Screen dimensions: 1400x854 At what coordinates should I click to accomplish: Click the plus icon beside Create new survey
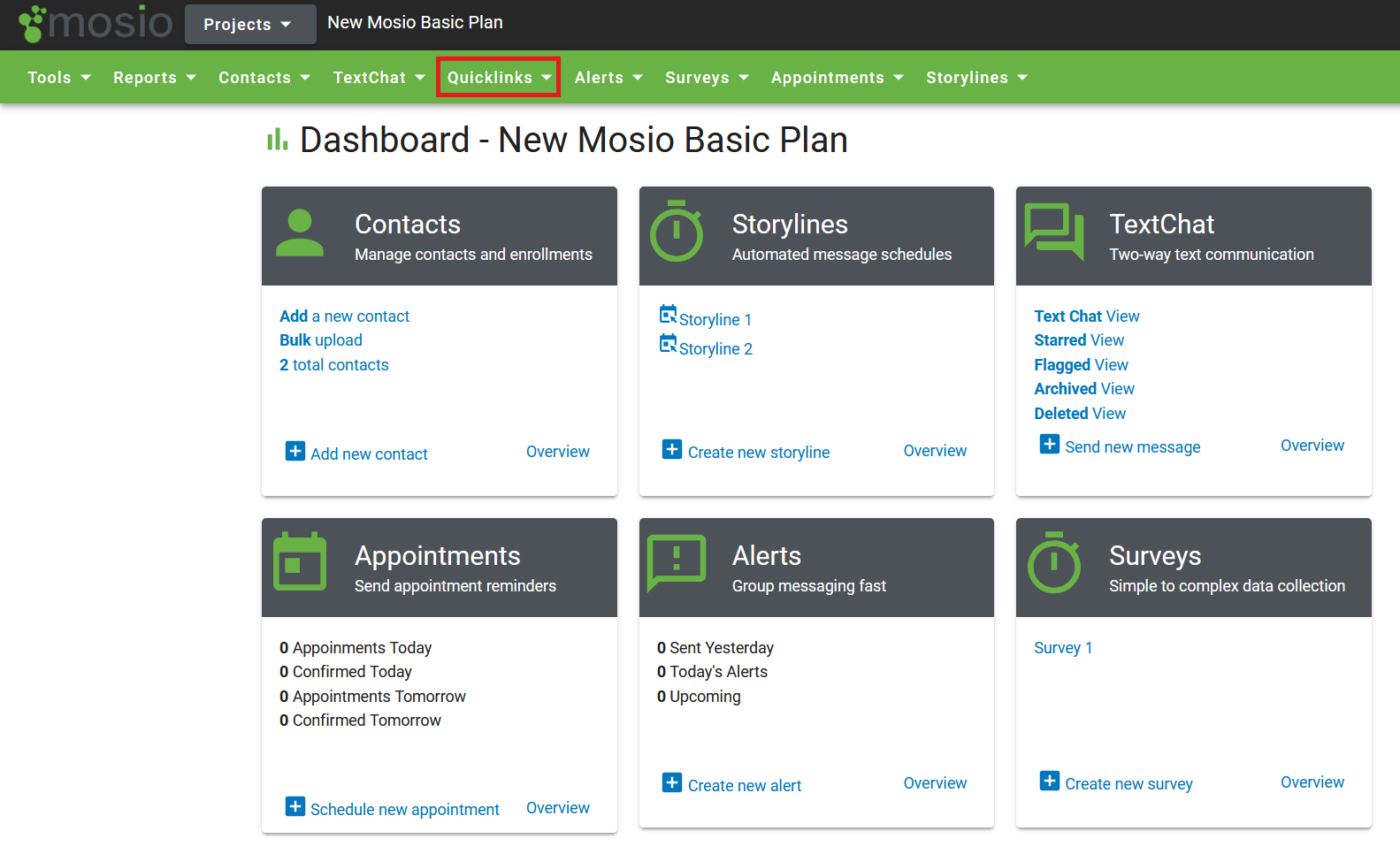pyautogui.click(x=1050, y=782)
